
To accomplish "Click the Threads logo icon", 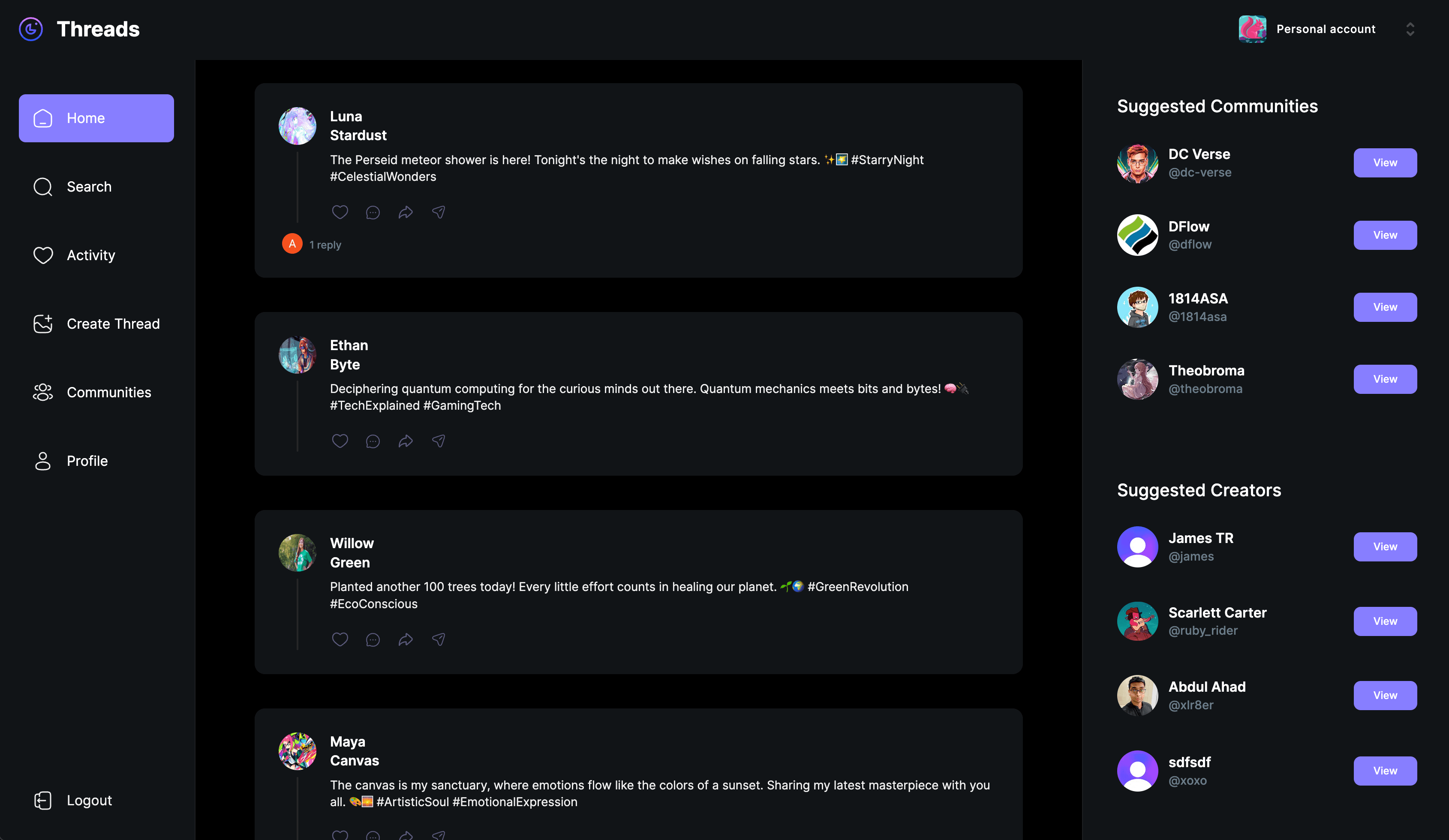I will [x=31, y=29].
